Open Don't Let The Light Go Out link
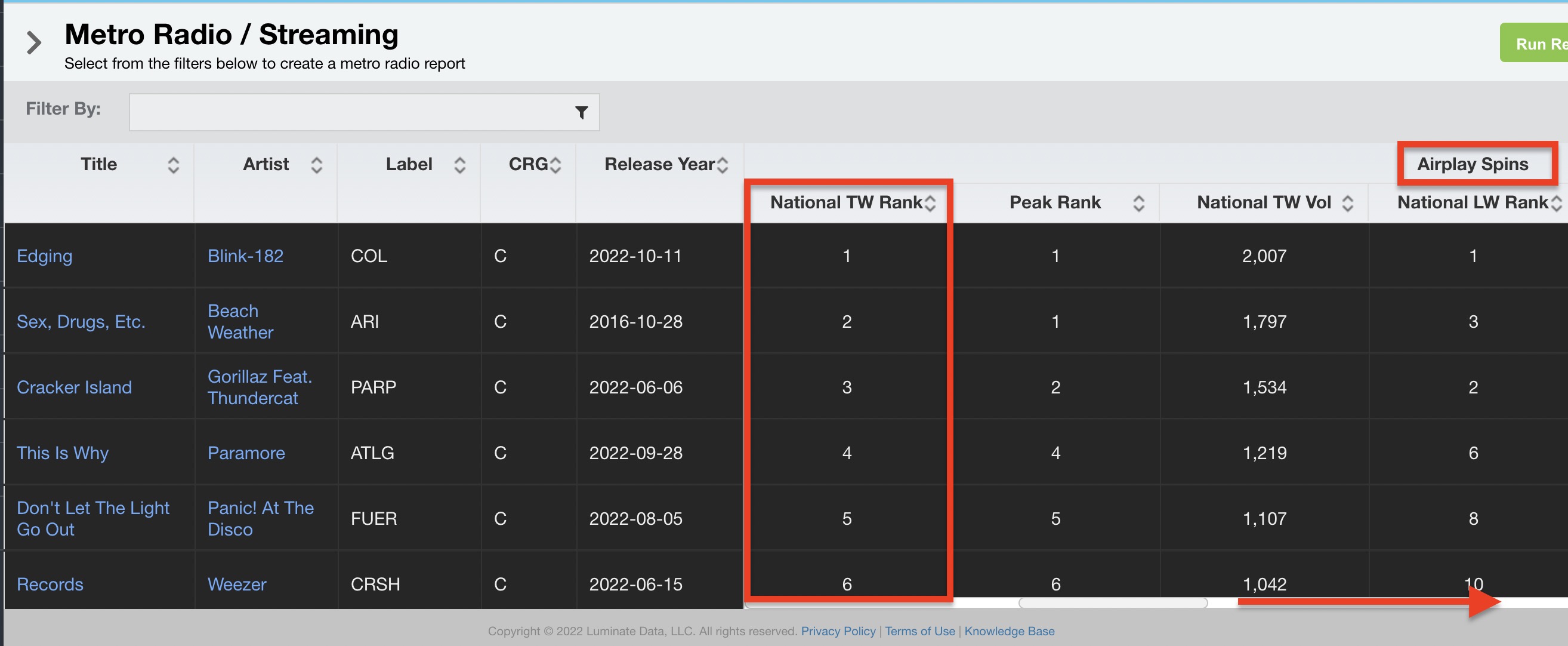Viewport: 1568px width, 646px height. point(93,518)
